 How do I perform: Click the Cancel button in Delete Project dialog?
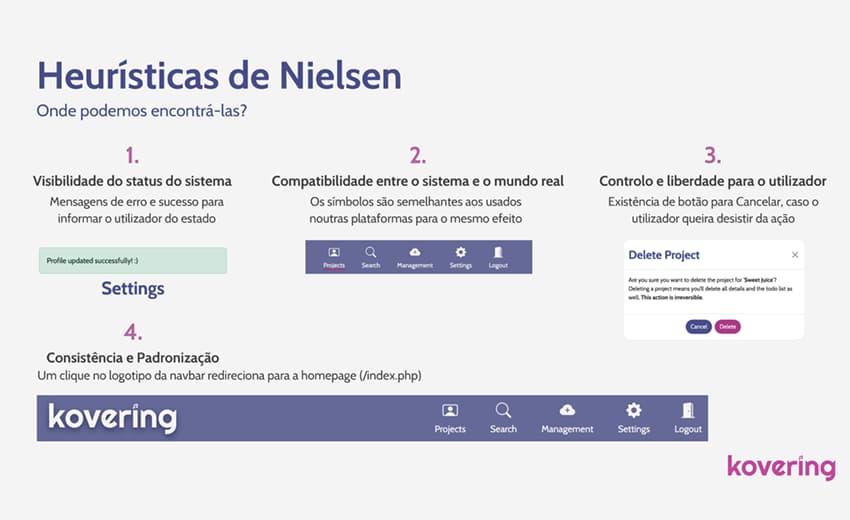coord(698,326)
